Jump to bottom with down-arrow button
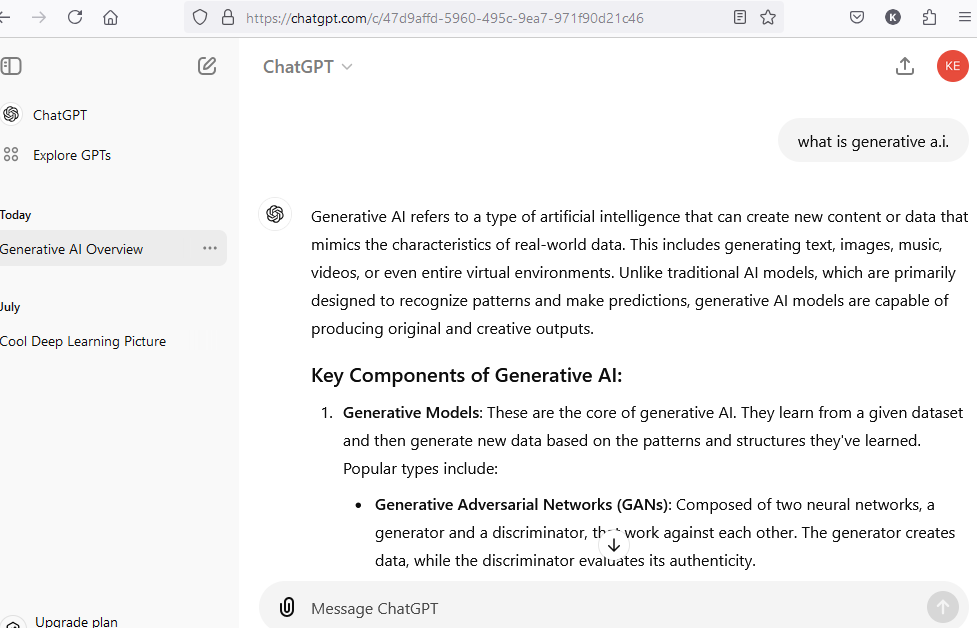The image size is (977, 628). [x=614, y=545]
